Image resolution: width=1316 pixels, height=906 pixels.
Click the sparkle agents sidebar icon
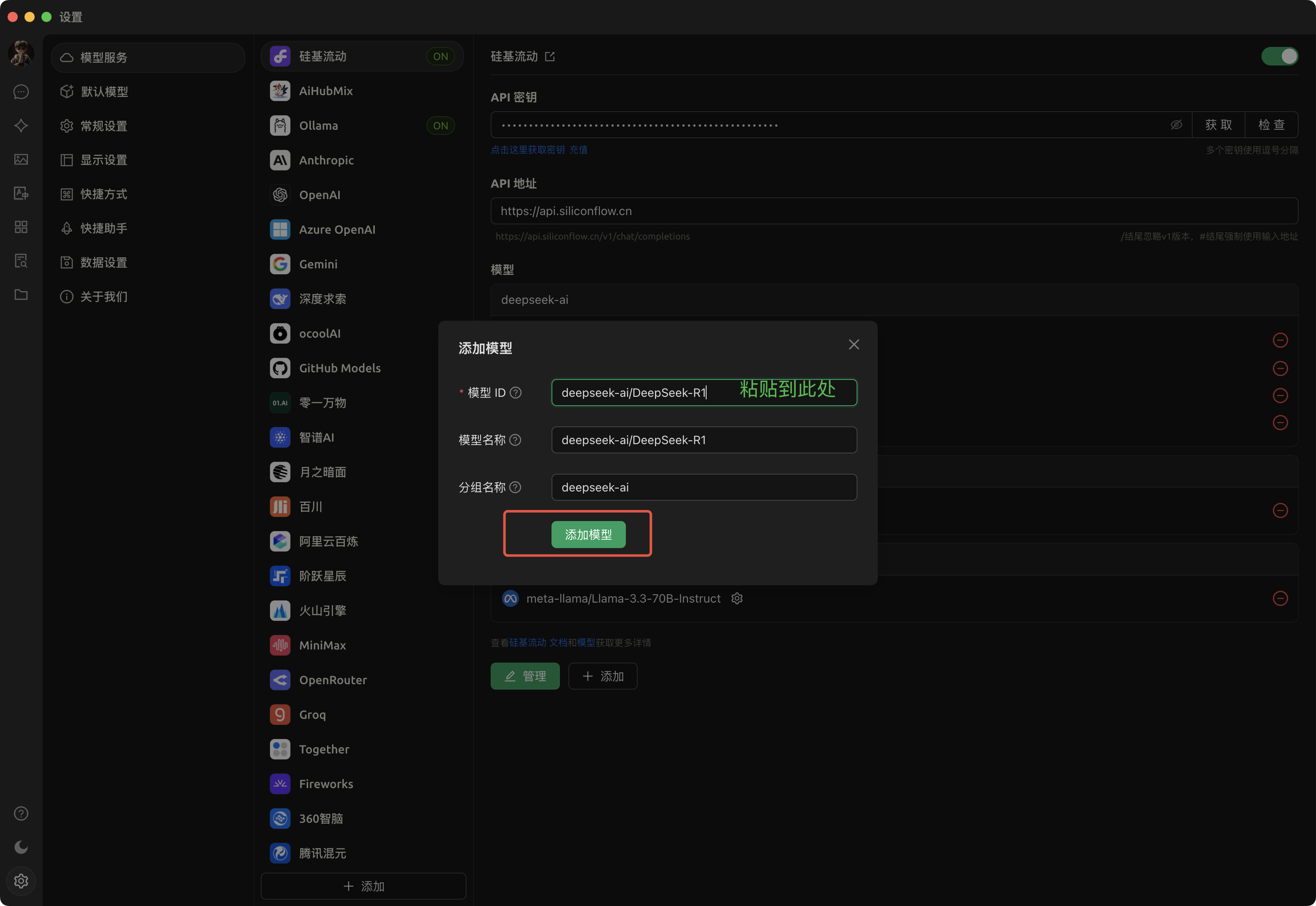point(21,126)
